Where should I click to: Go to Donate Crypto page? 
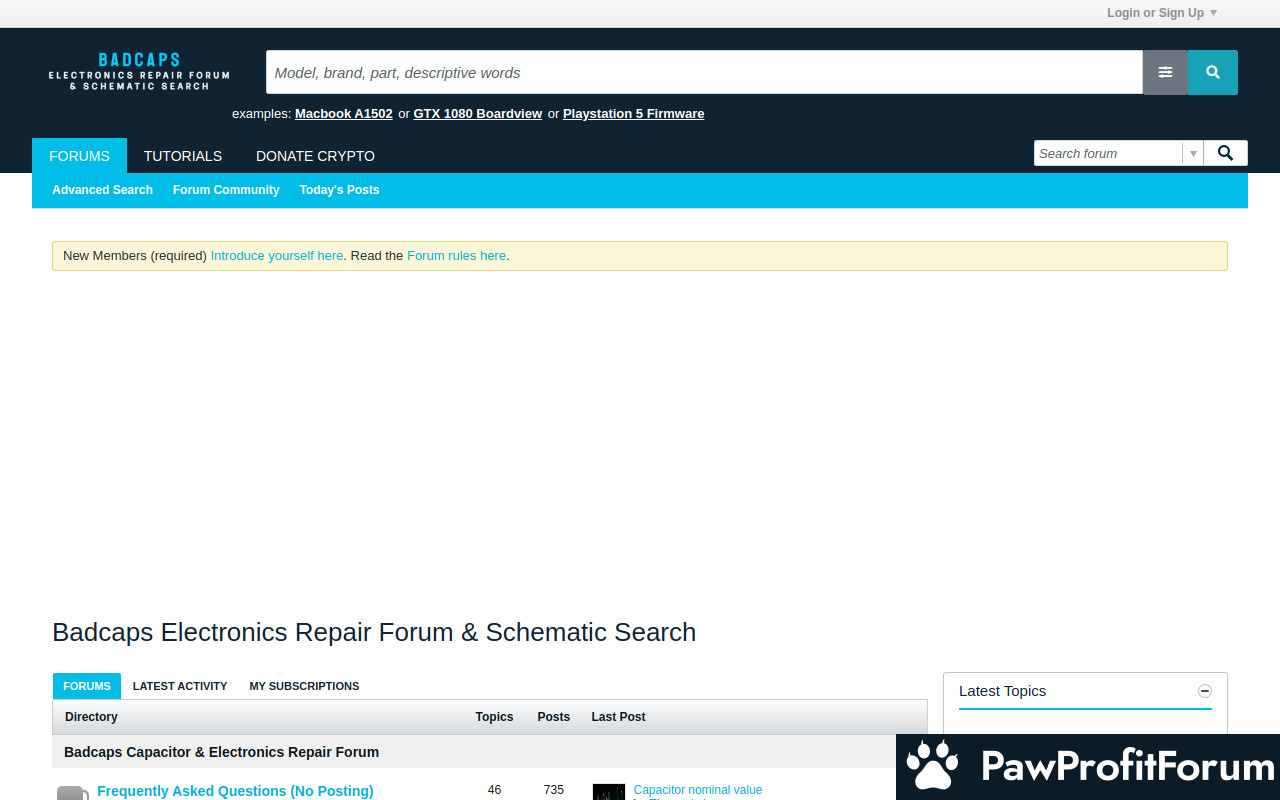[315, 156]
